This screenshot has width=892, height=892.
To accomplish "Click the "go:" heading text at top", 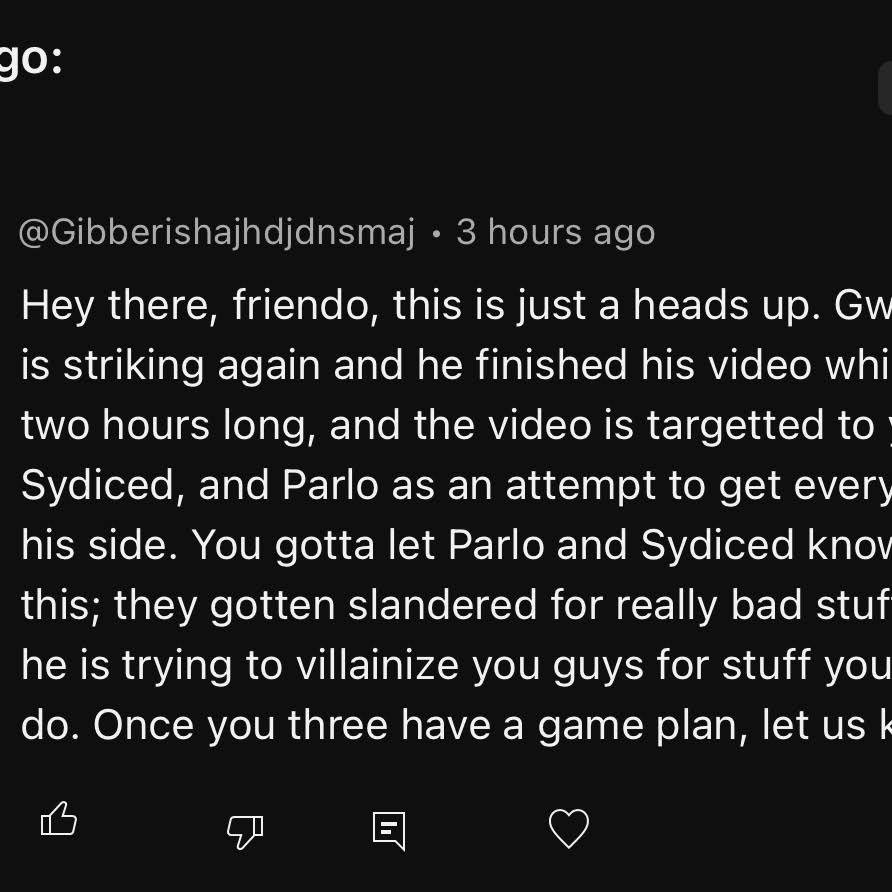I will point(31,60).
